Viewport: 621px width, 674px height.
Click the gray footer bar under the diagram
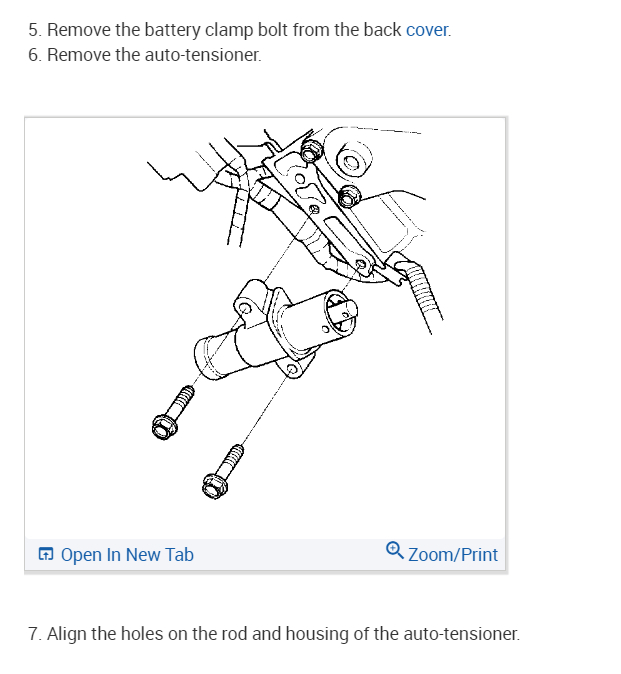(265, 555)
